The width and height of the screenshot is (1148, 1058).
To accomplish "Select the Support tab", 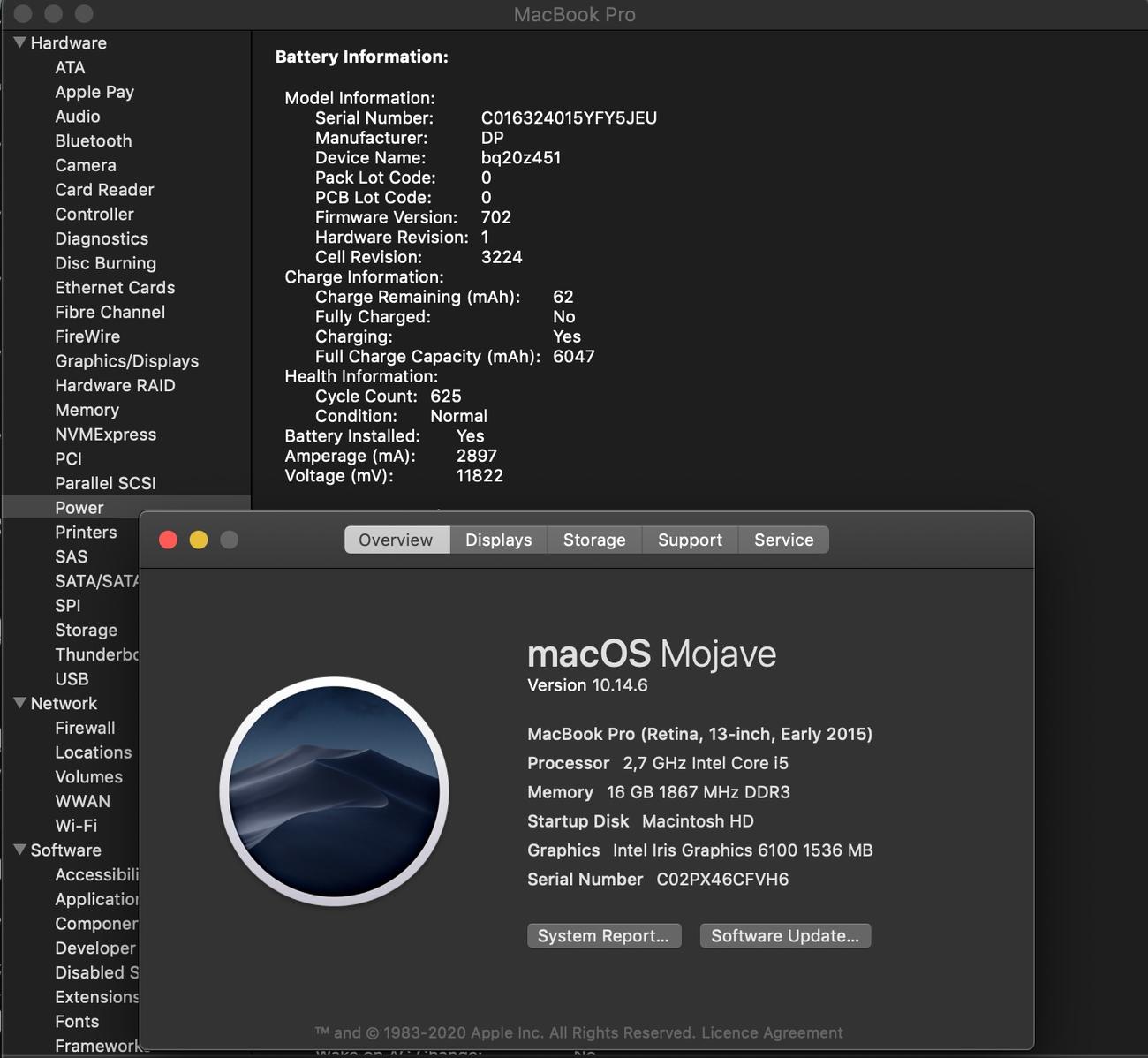I will coord(690,540).
